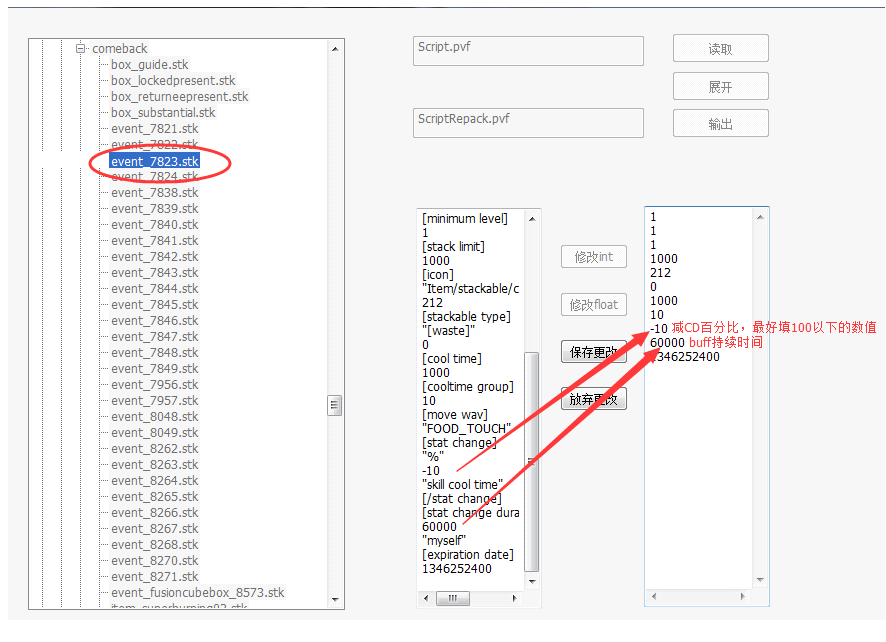Open box_guide.stk file entry
This screenshot has width=886, height=642.
coord(149,65)
